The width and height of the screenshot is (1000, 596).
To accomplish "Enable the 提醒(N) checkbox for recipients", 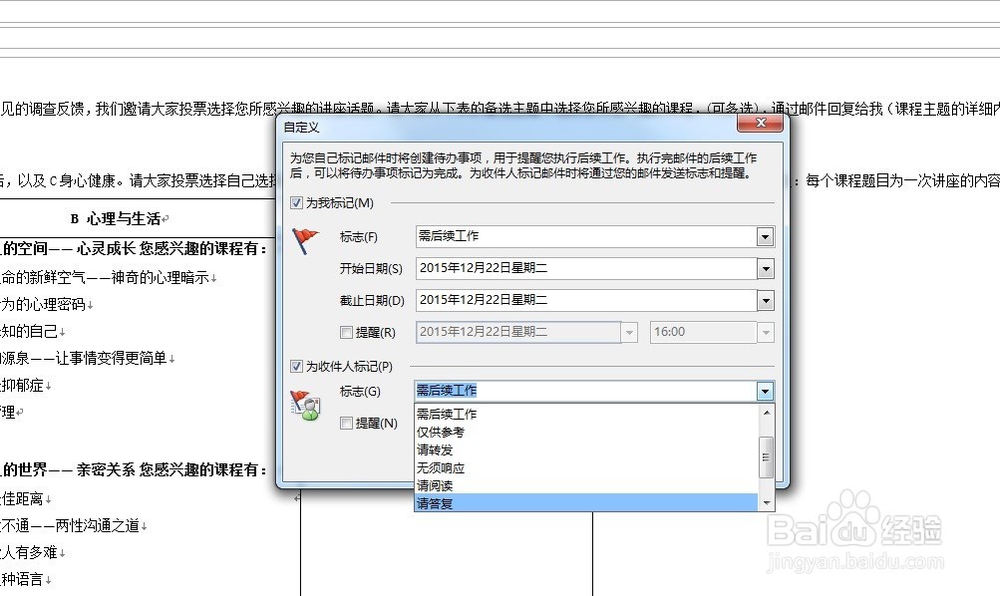I will [x=344, y=422].
